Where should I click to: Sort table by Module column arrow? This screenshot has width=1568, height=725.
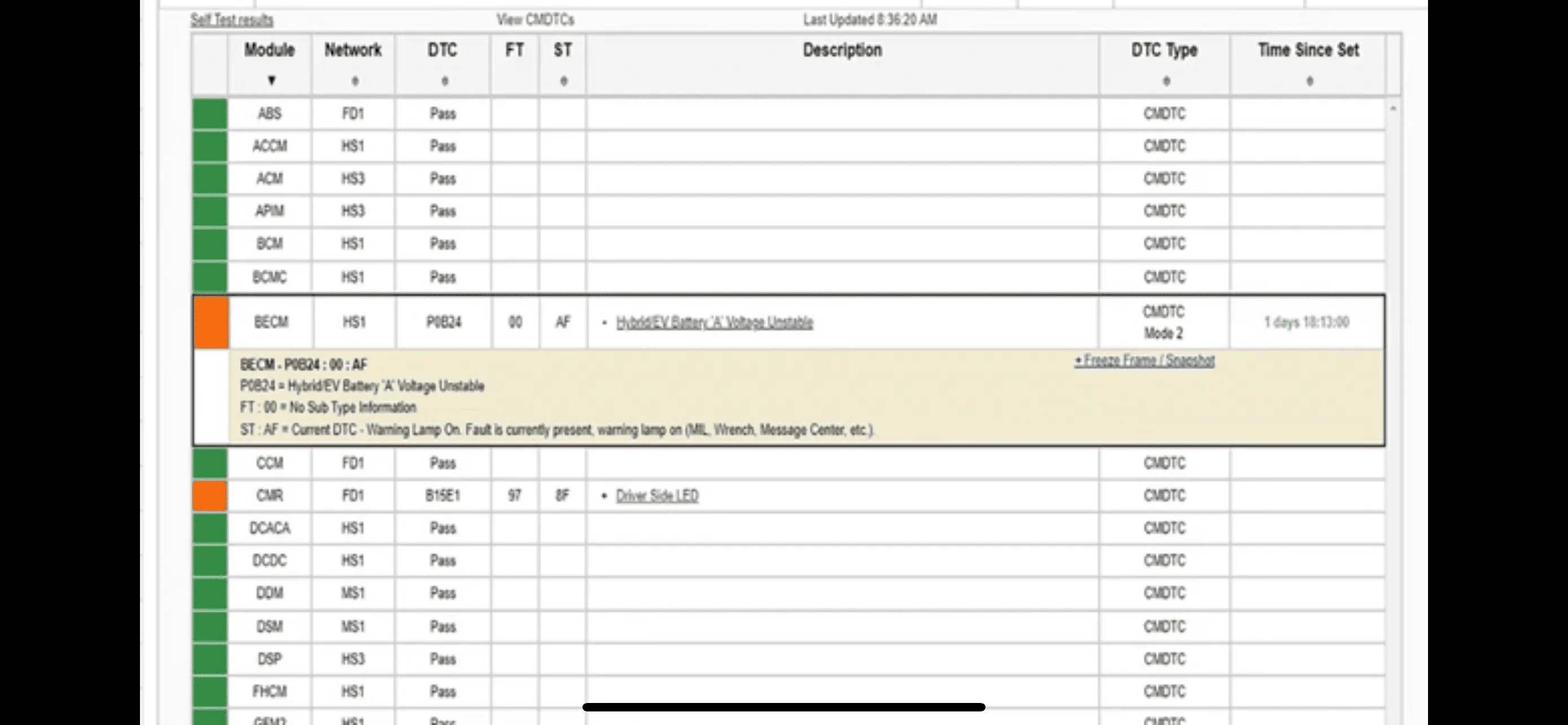(x=271, y=80)
